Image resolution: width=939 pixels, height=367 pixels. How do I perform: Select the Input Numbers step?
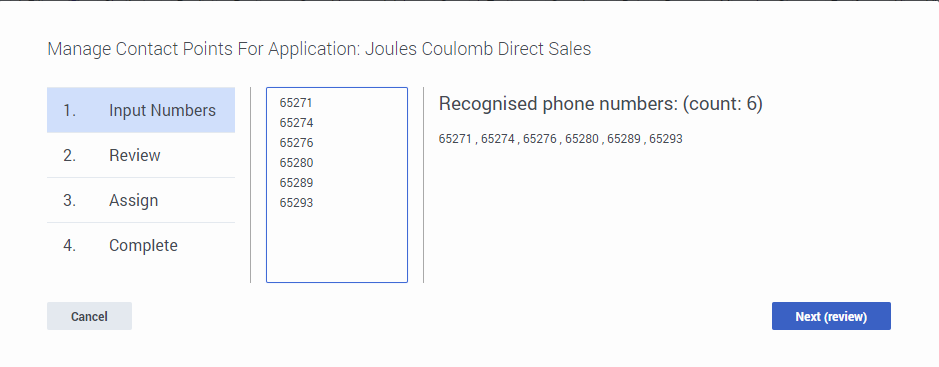coord(141,110)
